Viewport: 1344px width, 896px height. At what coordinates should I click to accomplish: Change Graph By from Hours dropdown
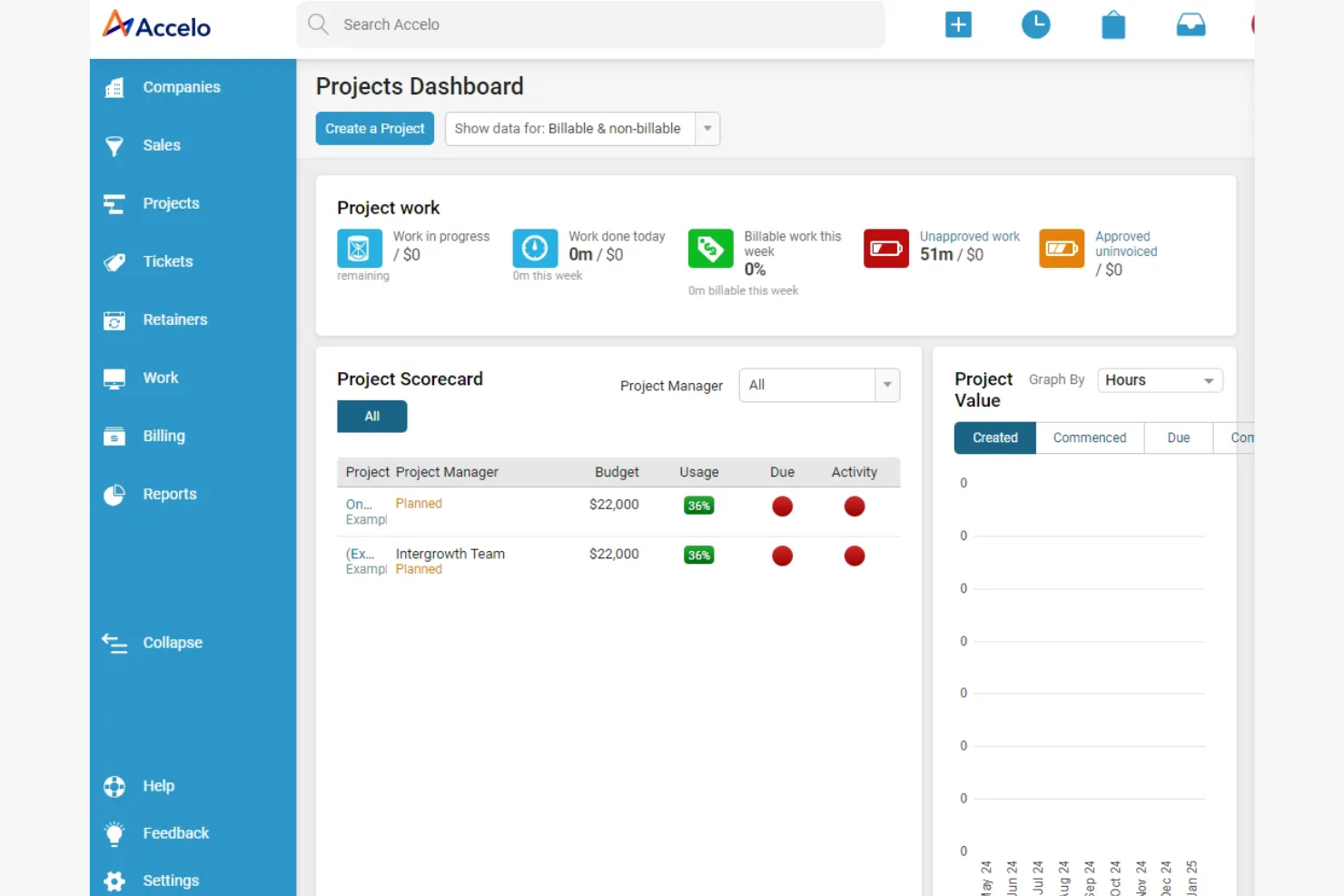pos(1160,379)
